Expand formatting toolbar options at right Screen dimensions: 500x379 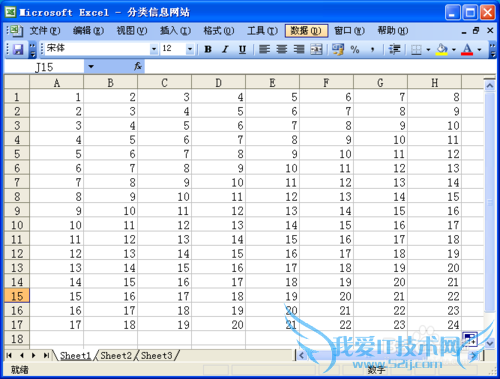(492, 50)
